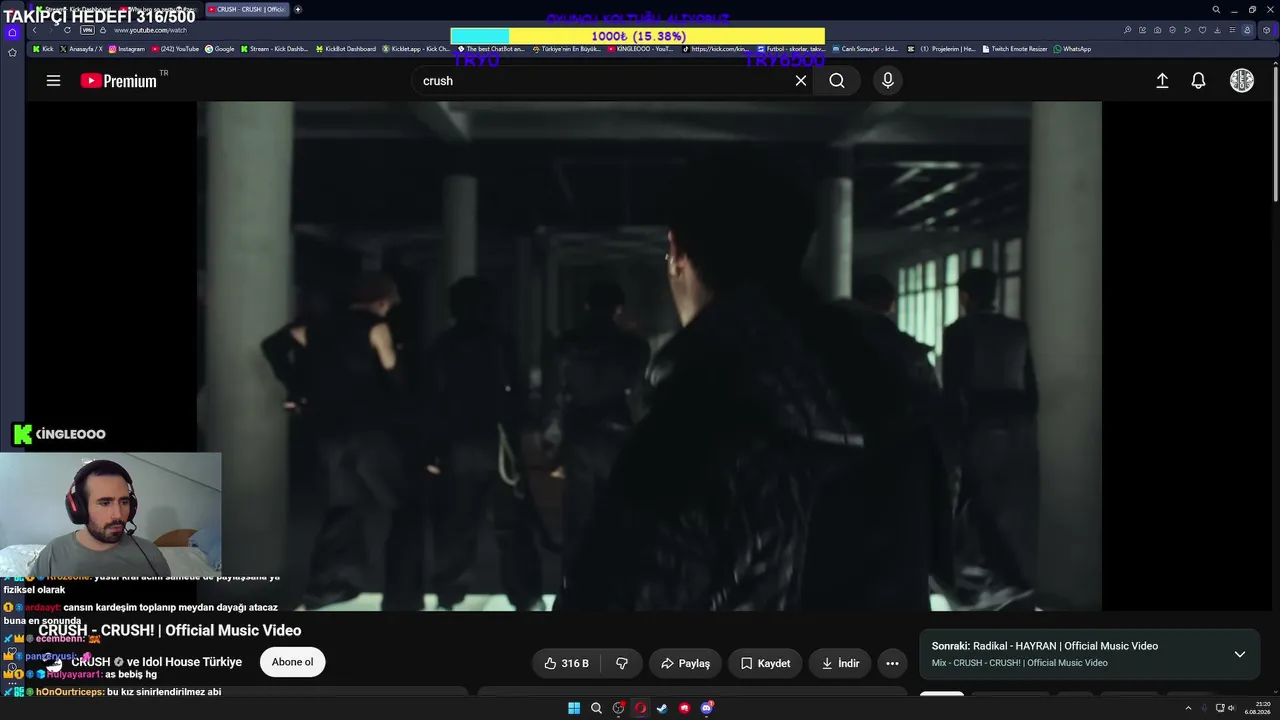
Task: Open the YouTube hamburger guide menu
Action: point(53,81)
